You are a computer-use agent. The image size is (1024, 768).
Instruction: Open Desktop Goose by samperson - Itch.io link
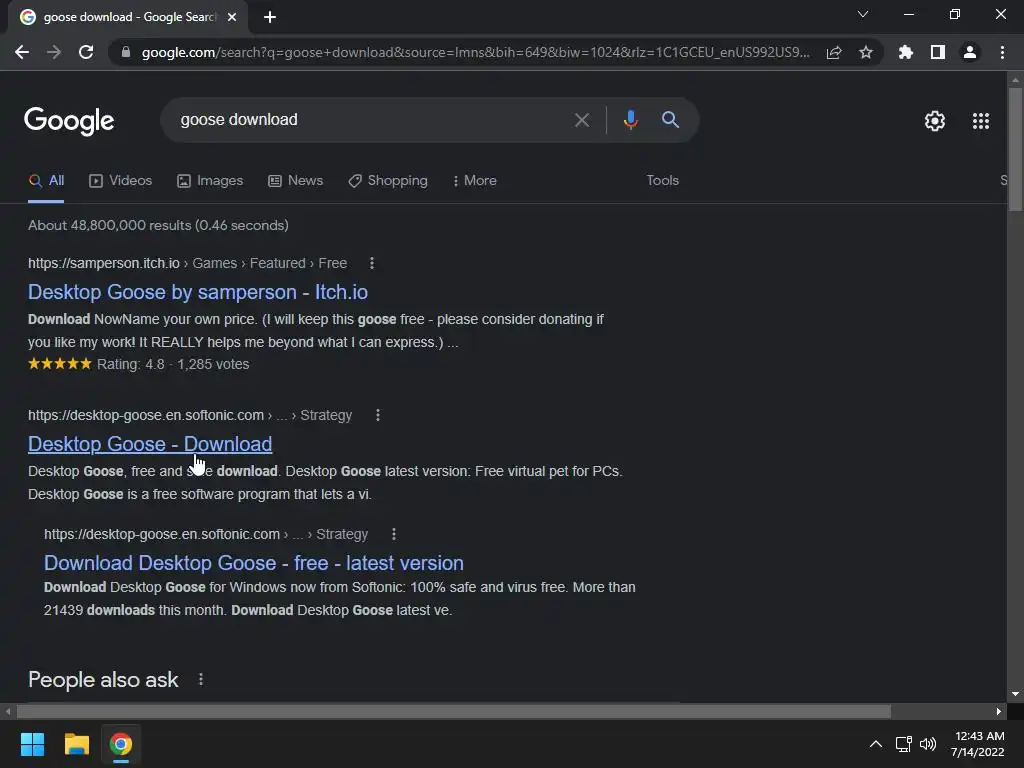[198, 292]
